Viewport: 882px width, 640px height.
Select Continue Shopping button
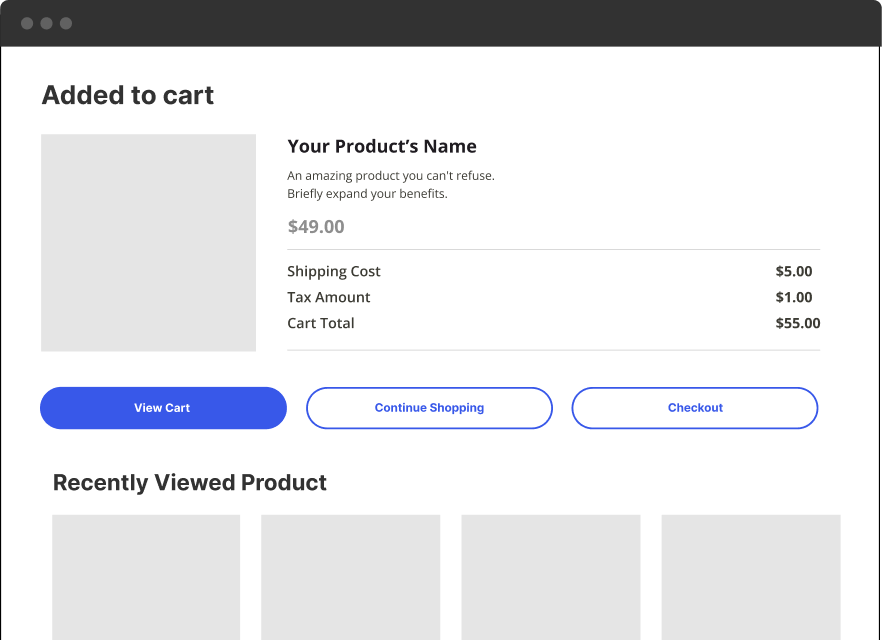tap(429, 408)
